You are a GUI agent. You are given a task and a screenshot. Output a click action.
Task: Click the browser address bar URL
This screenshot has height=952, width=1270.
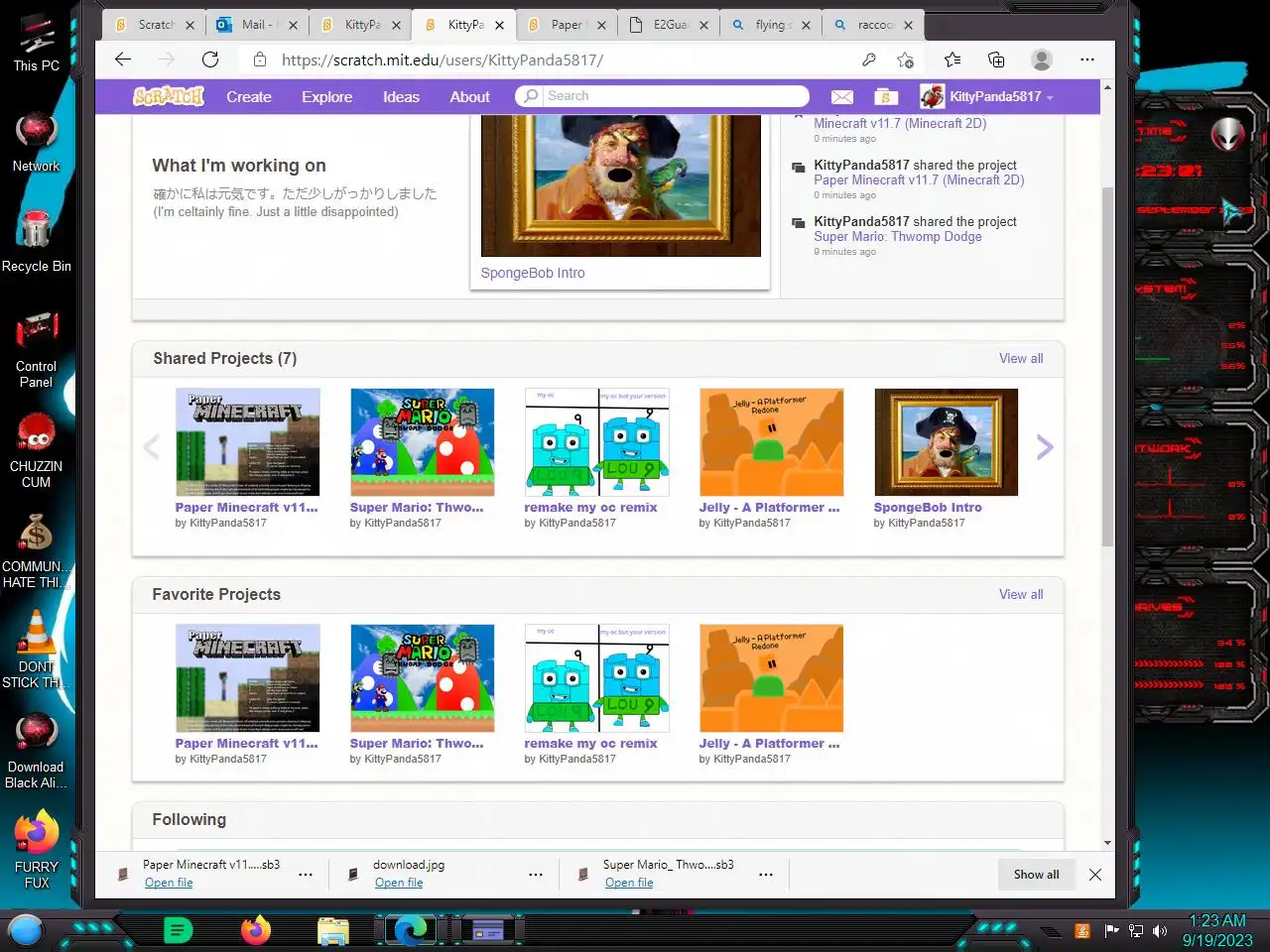[x=443, y=59]
